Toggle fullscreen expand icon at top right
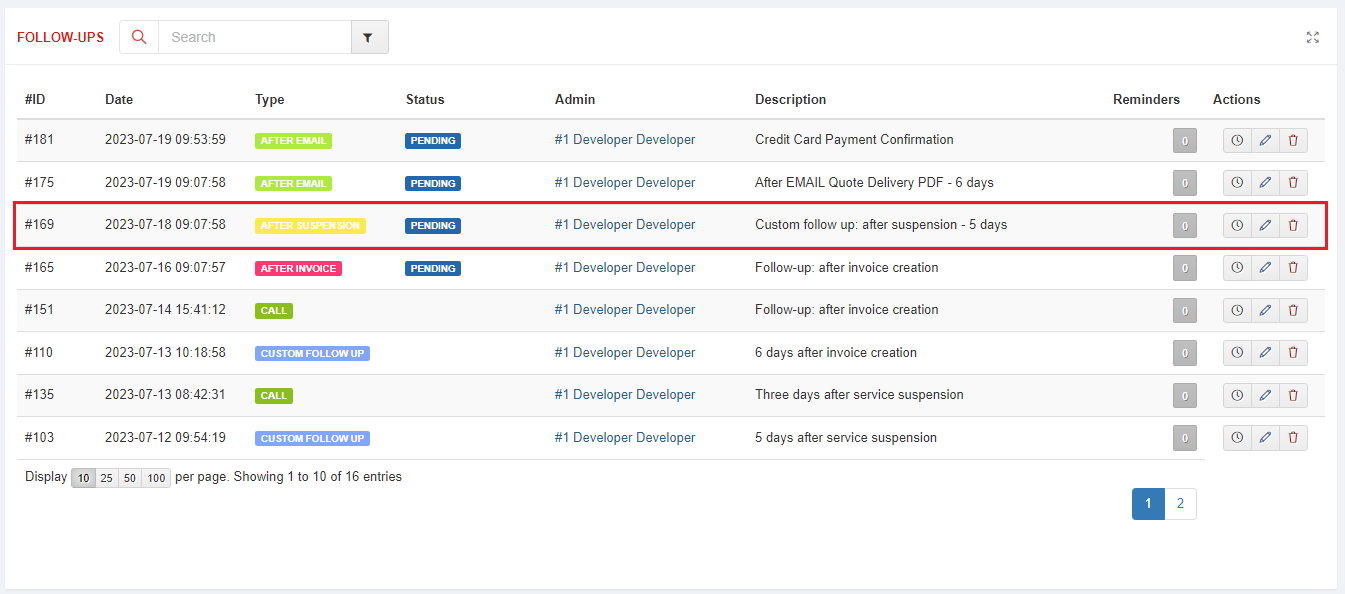The height and width of the screenshot is (594, 1345). (x=1313, y=37)
